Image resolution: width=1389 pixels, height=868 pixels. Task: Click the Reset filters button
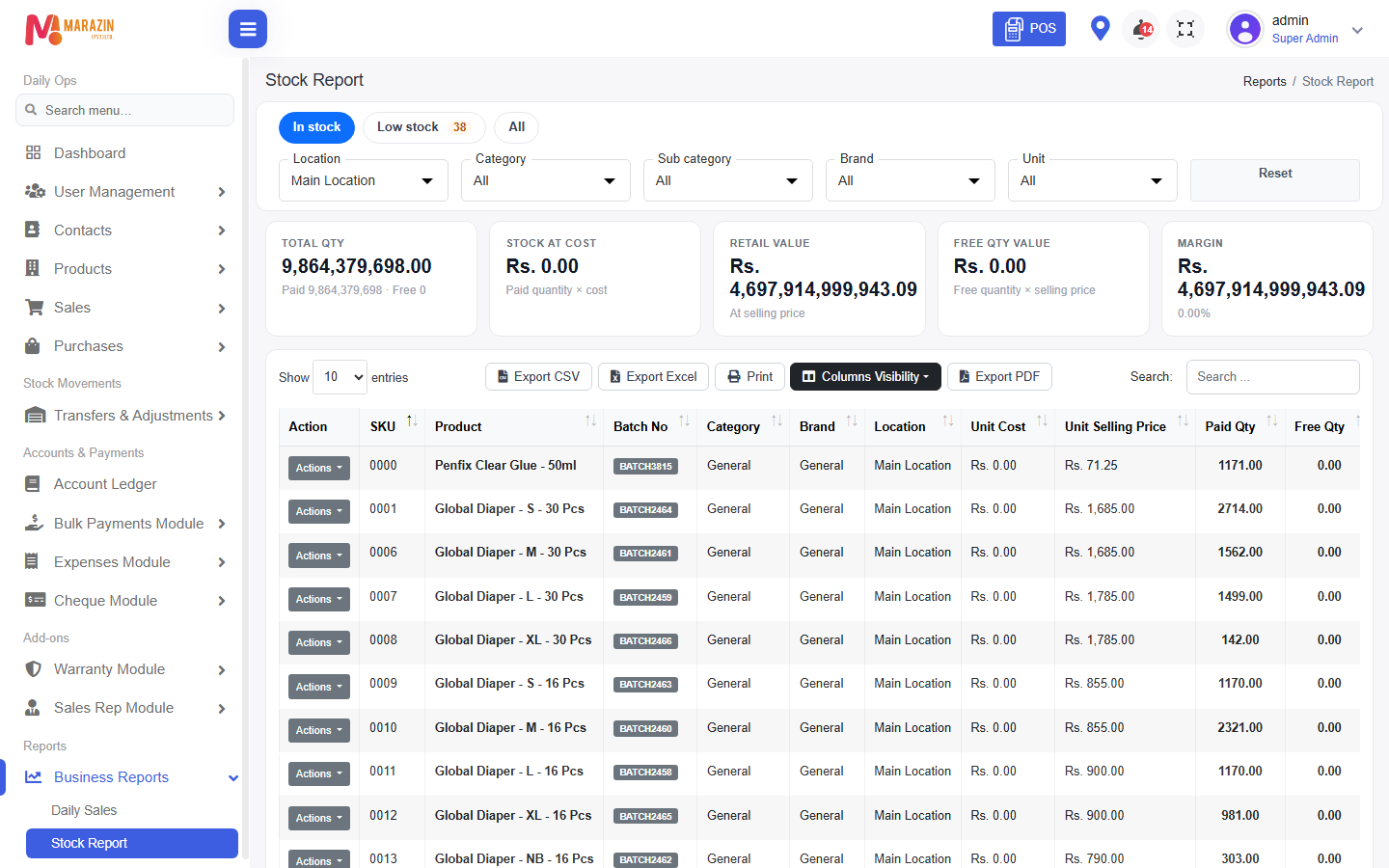(x=1275, y=180)
